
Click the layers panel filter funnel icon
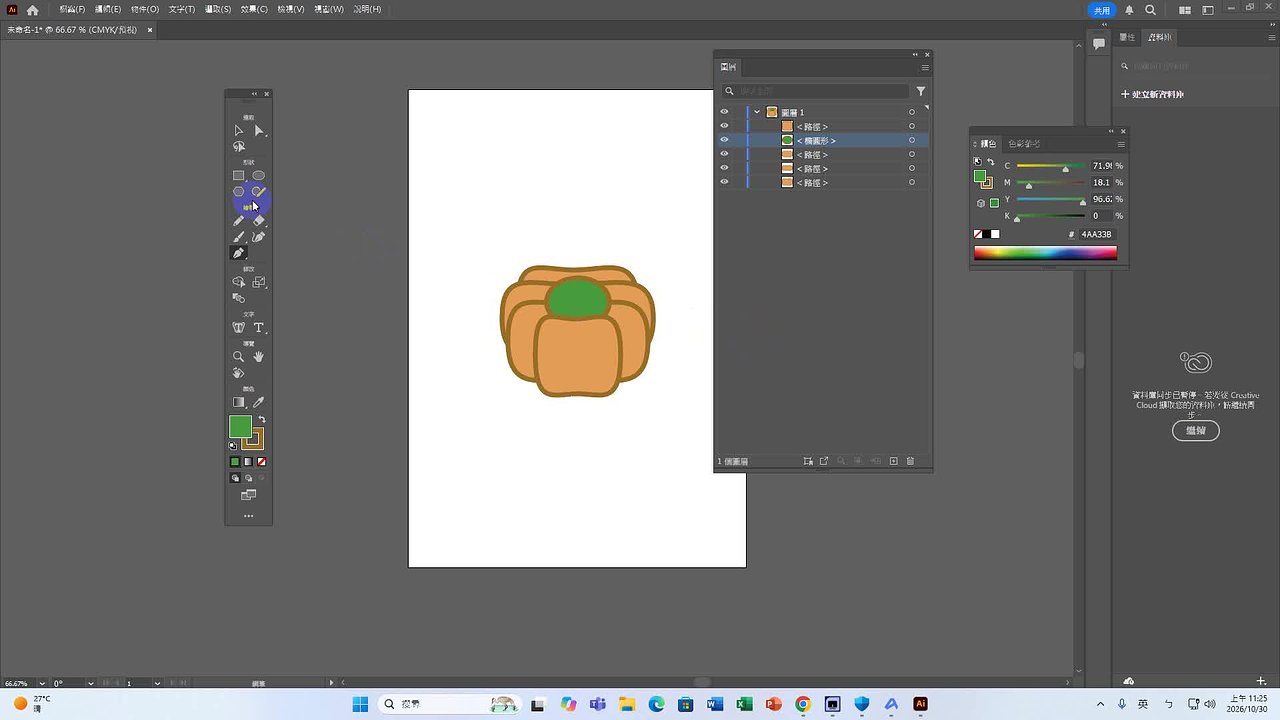(x=921, y=91)
